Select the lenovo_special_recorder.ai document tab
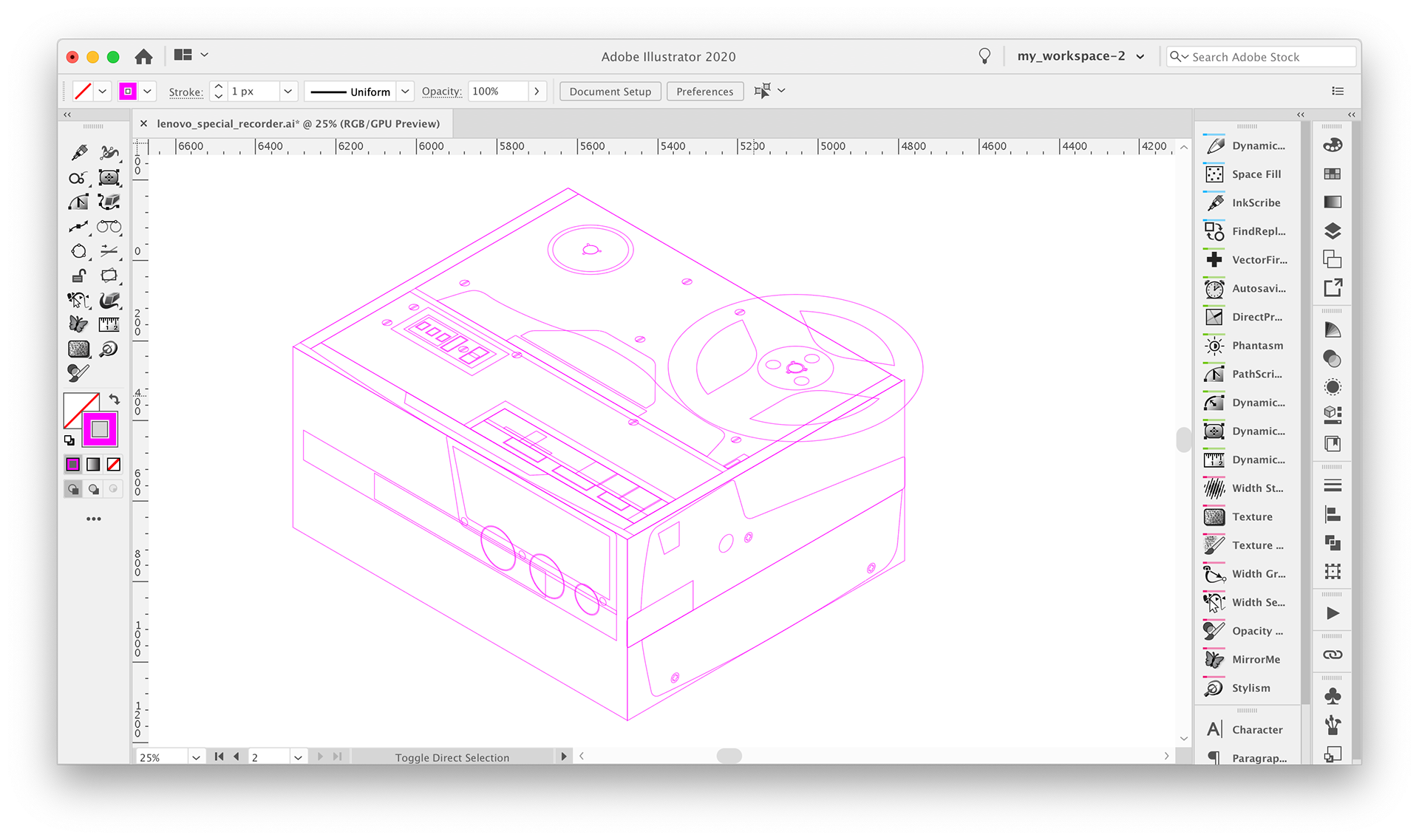Screen dimensions: 1419x840 pos(298,123)
